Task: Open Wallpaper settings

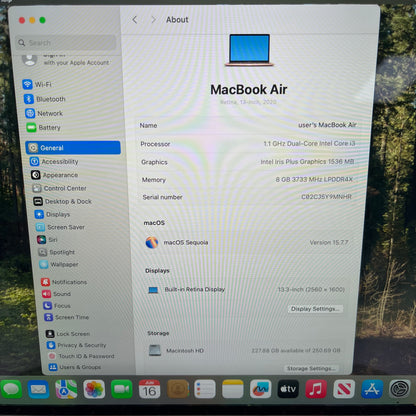Action: coord(59,264)
